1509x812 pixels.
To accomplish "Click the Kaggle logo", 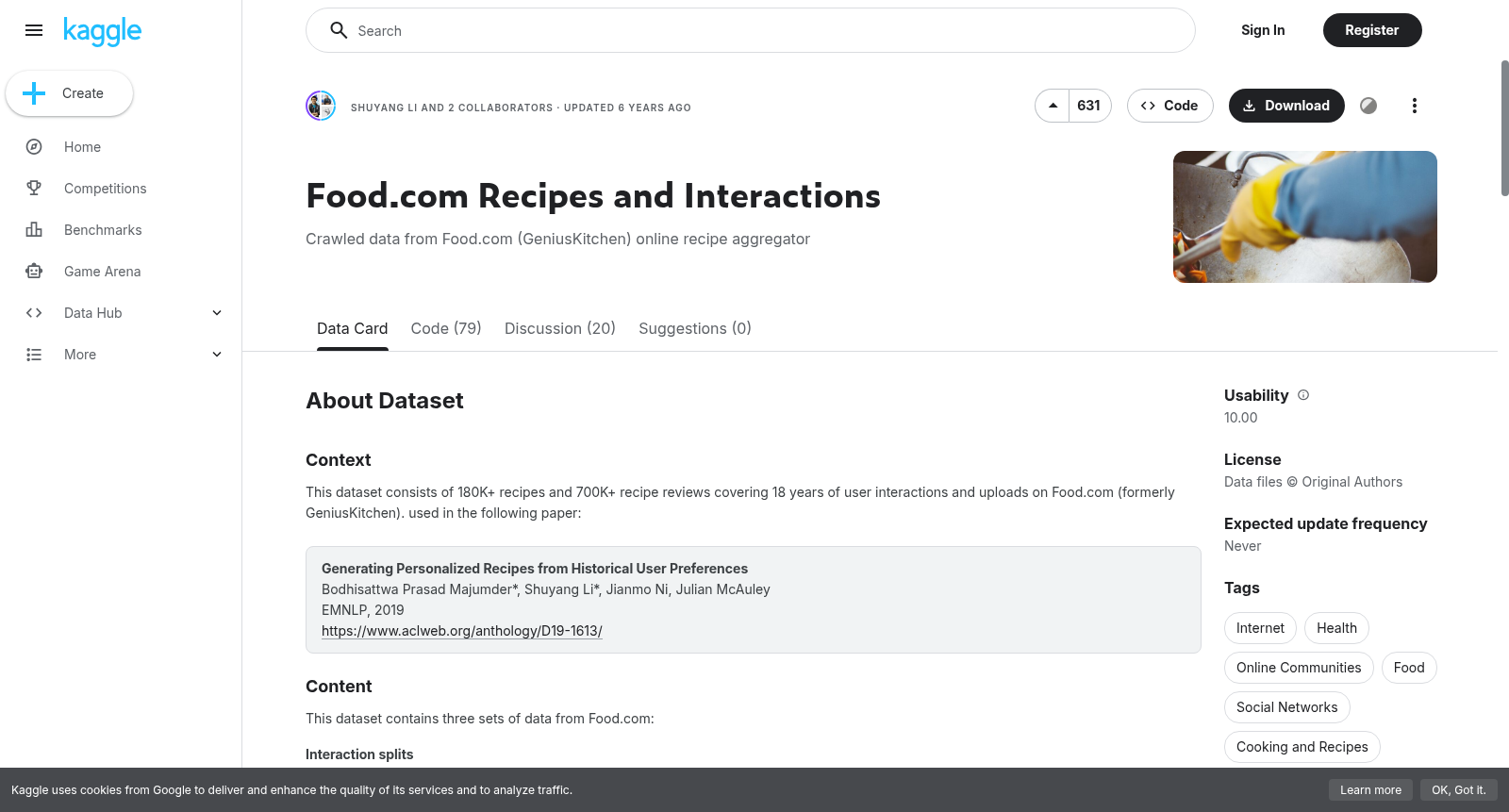I will point(102,31).
